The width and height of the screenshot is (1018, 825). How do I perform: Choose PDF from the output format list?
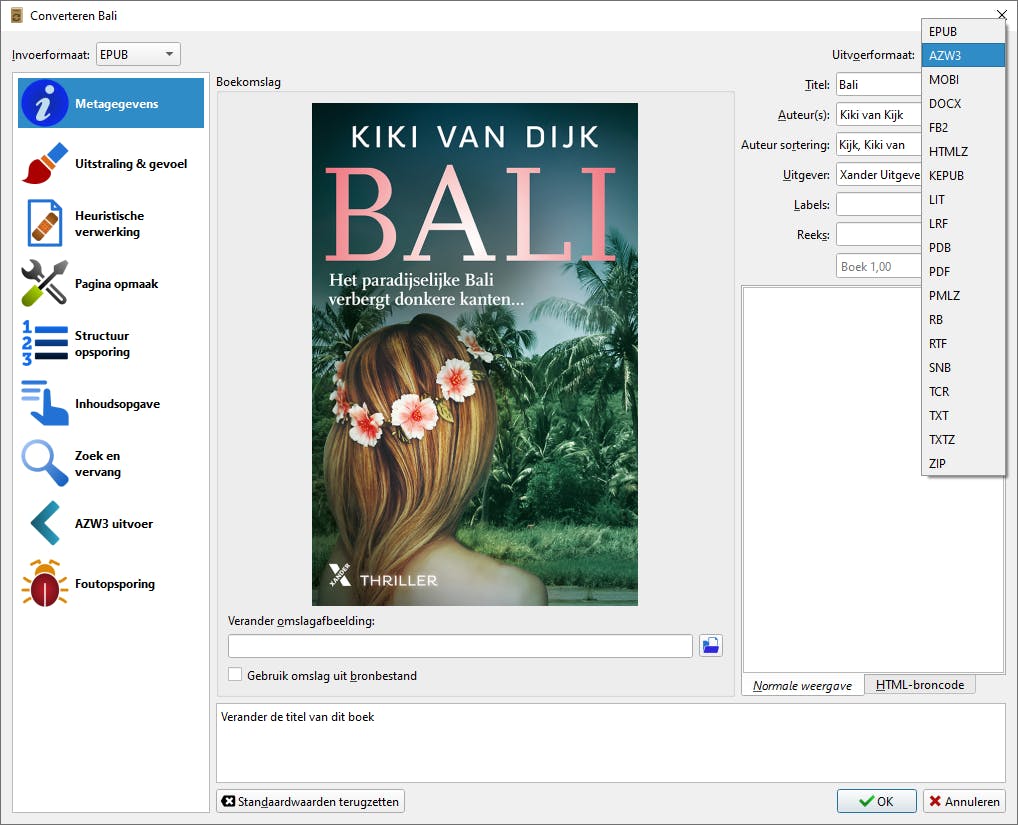pos(939,272)
